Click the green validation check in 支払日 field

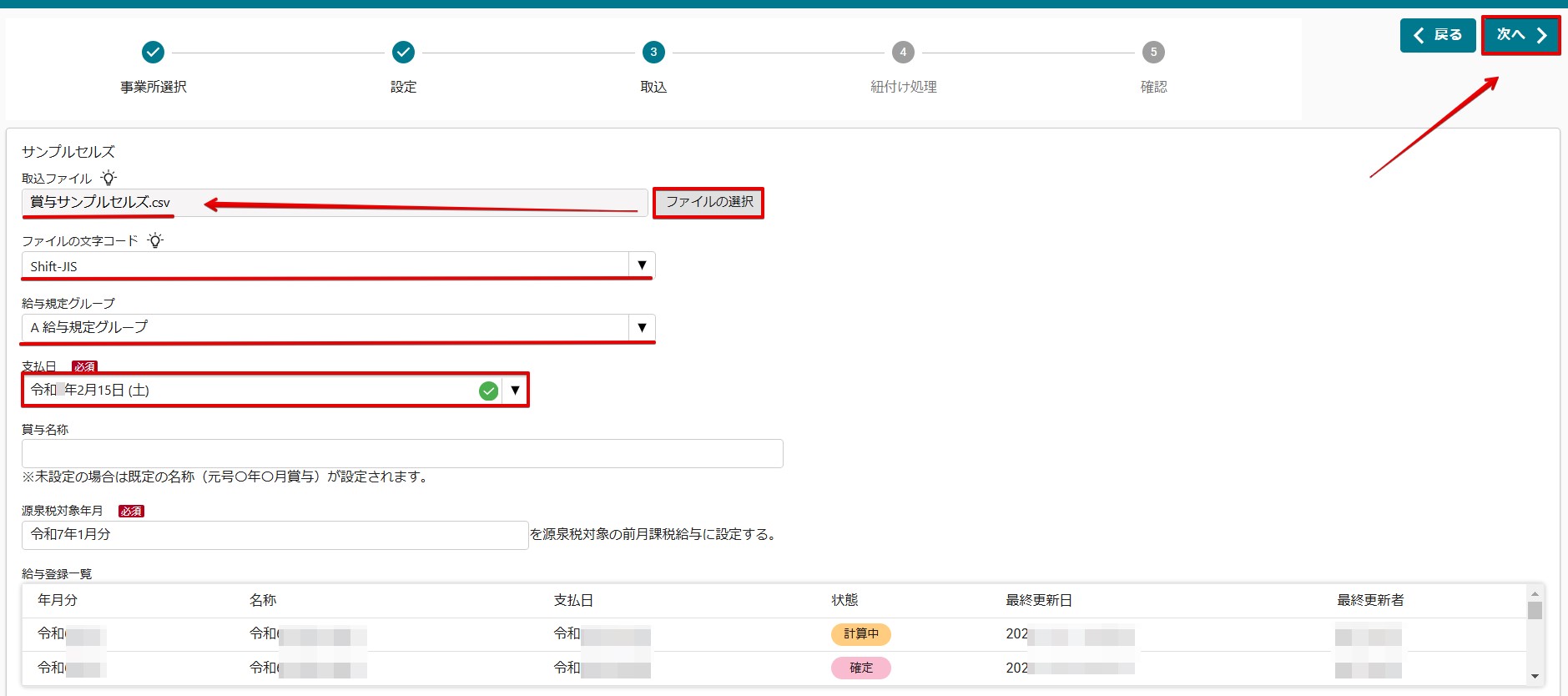pos(489,390)
